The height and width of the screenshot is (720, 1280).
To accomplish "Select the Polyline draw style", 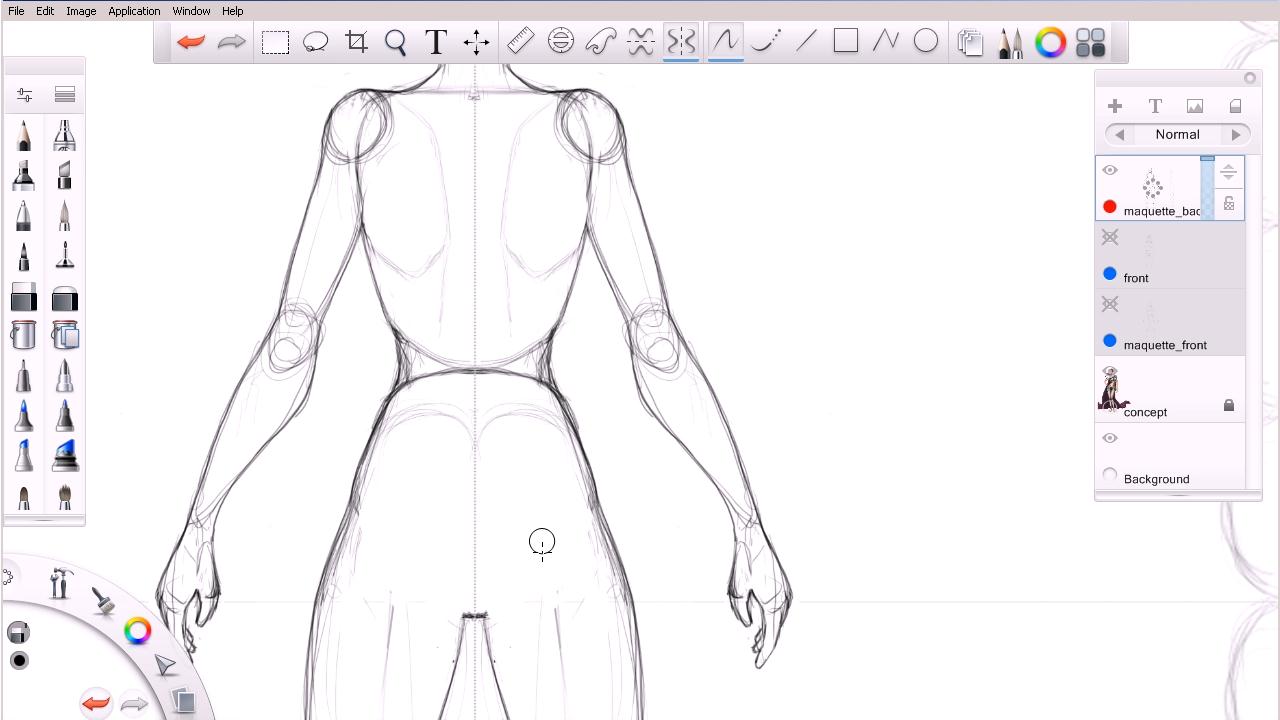I will click(886, 42).
